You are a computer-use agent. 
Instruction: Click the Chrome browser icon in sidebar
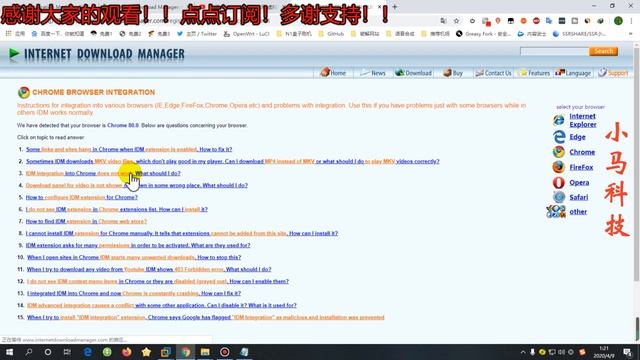559,152
